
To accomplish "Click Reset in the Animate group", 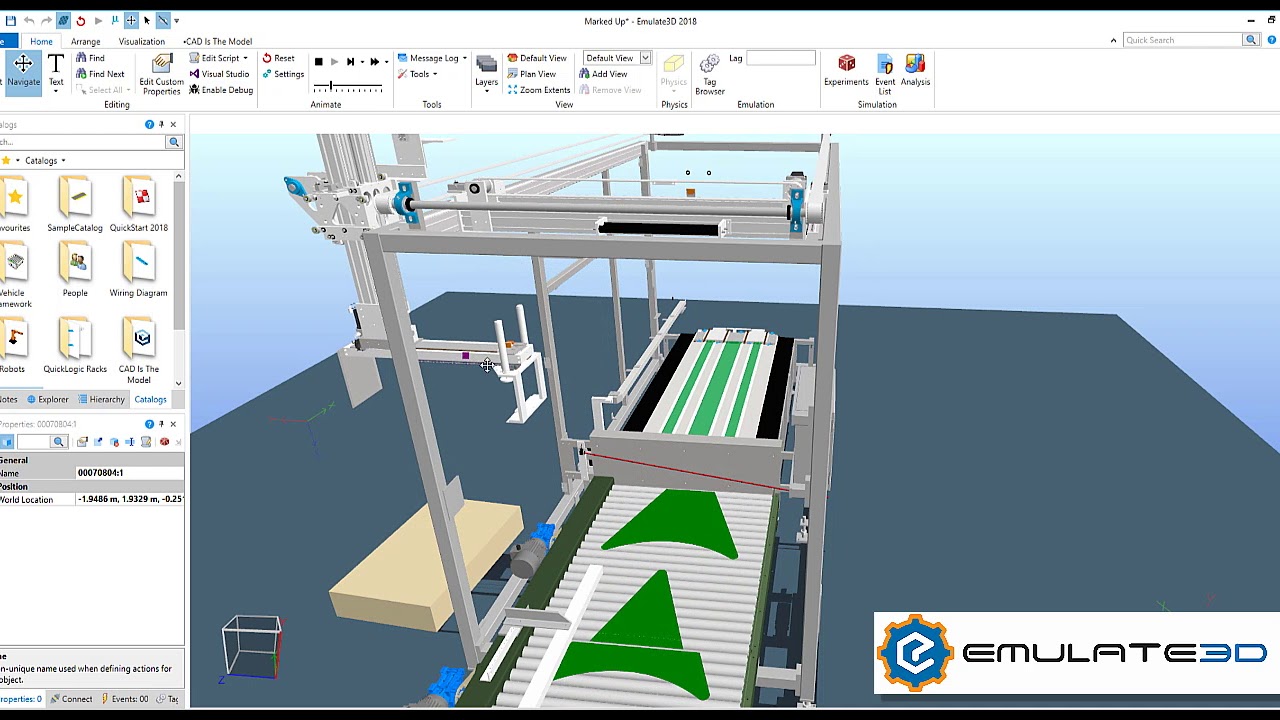I will 278,58.
